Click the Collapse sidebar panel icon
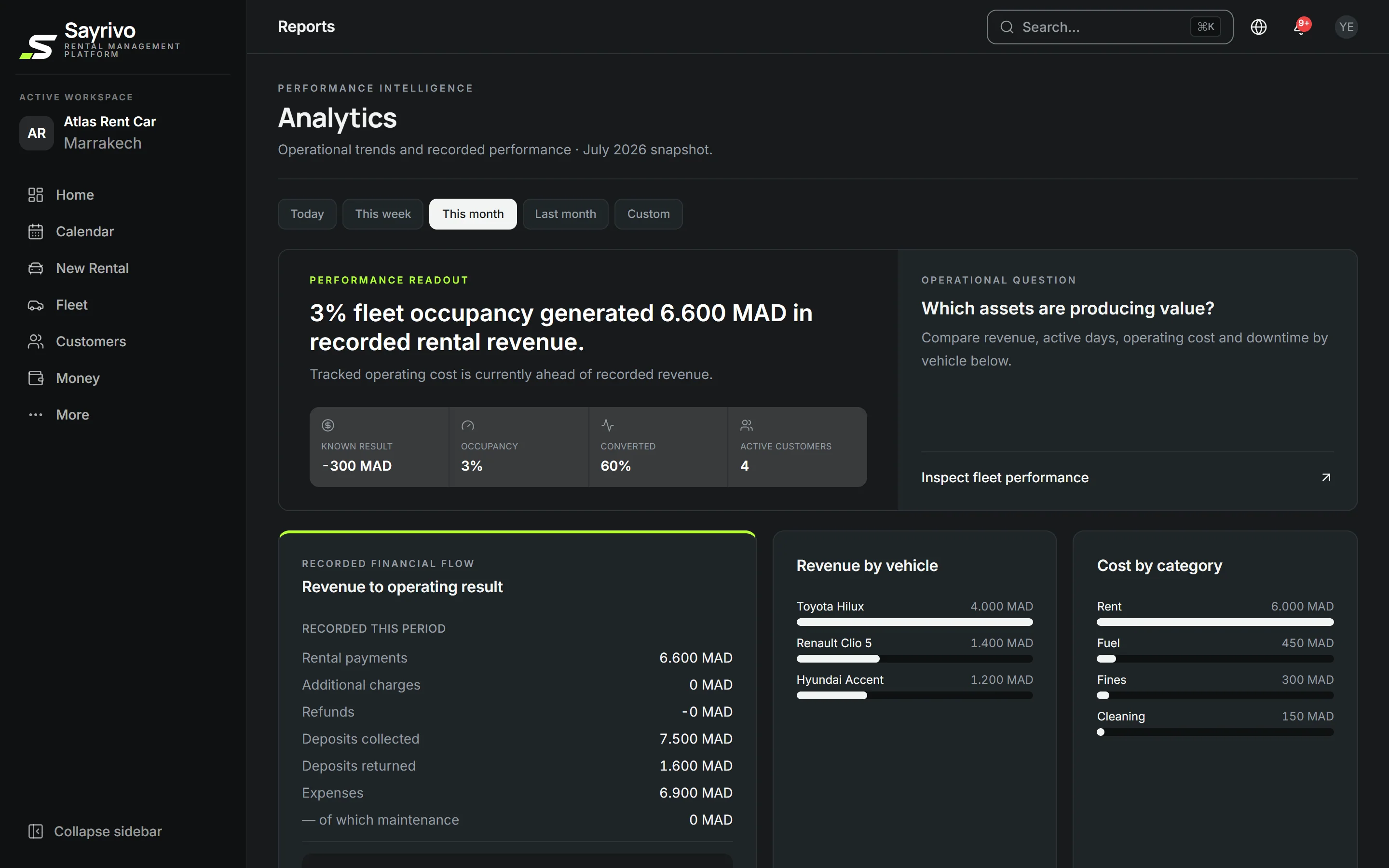Viewport: 1389px width, 868px height. (36, 831)
